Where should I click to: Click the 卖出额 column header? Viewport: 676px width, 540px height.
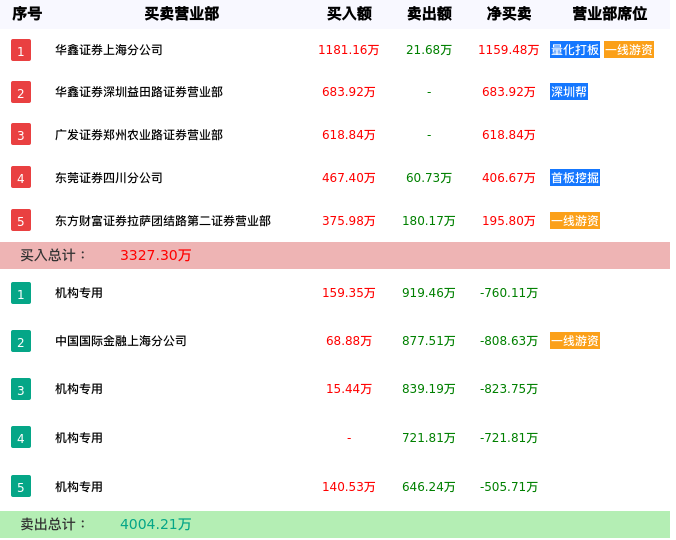[429, 14]
